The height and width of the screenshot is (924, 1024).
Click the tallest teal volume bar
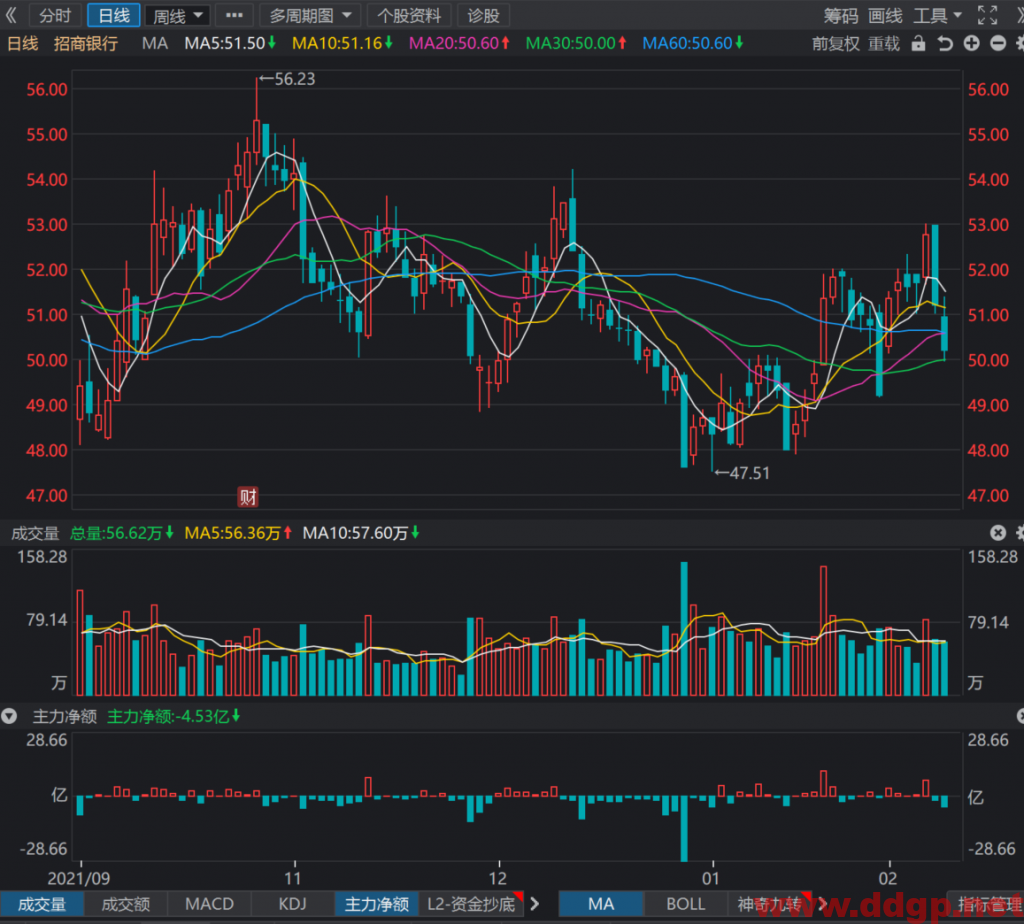pyautogui.click(x=684, y=628)
